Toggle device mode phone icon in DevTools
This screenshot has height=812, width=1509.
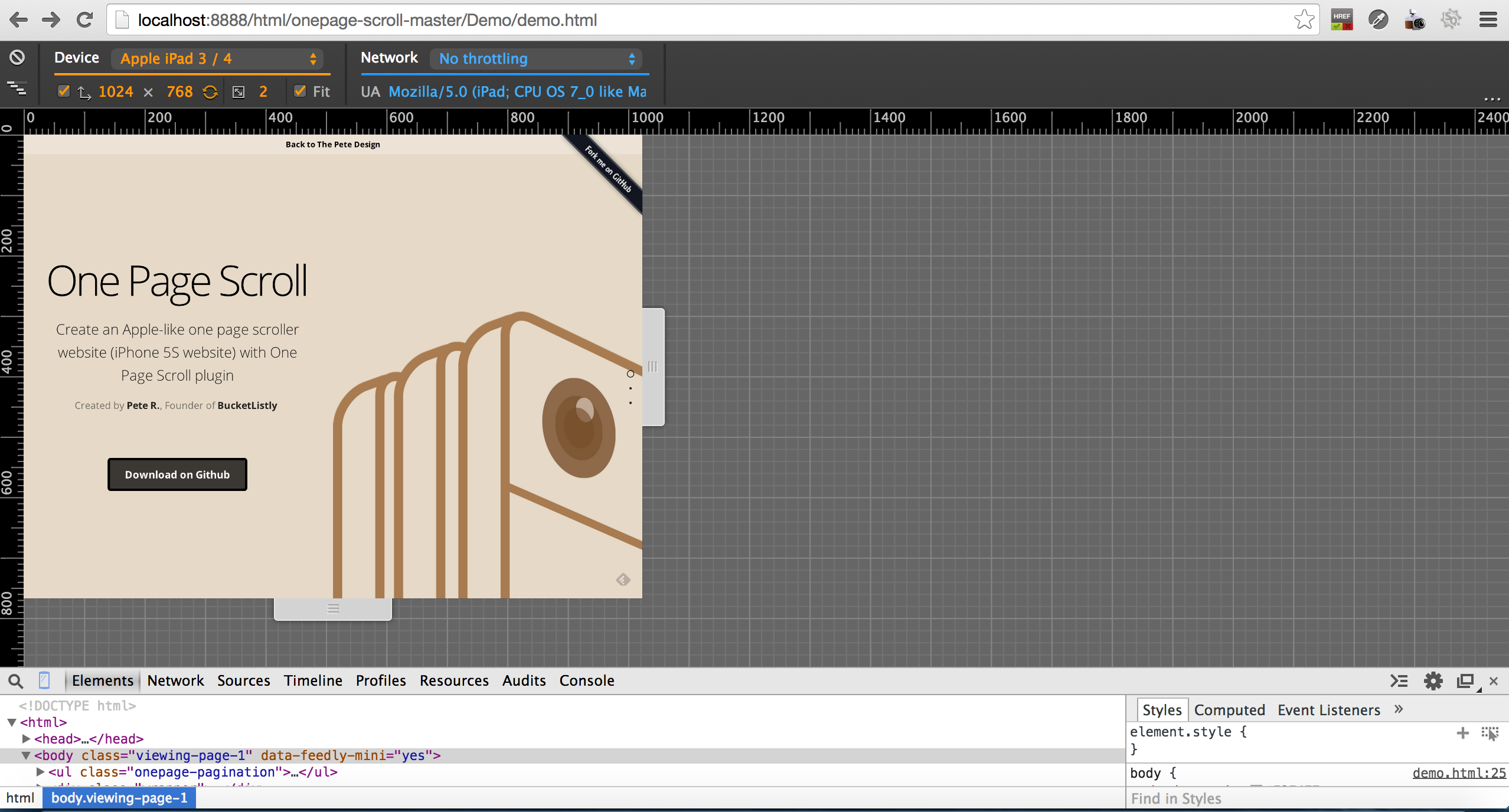[44, 681]
